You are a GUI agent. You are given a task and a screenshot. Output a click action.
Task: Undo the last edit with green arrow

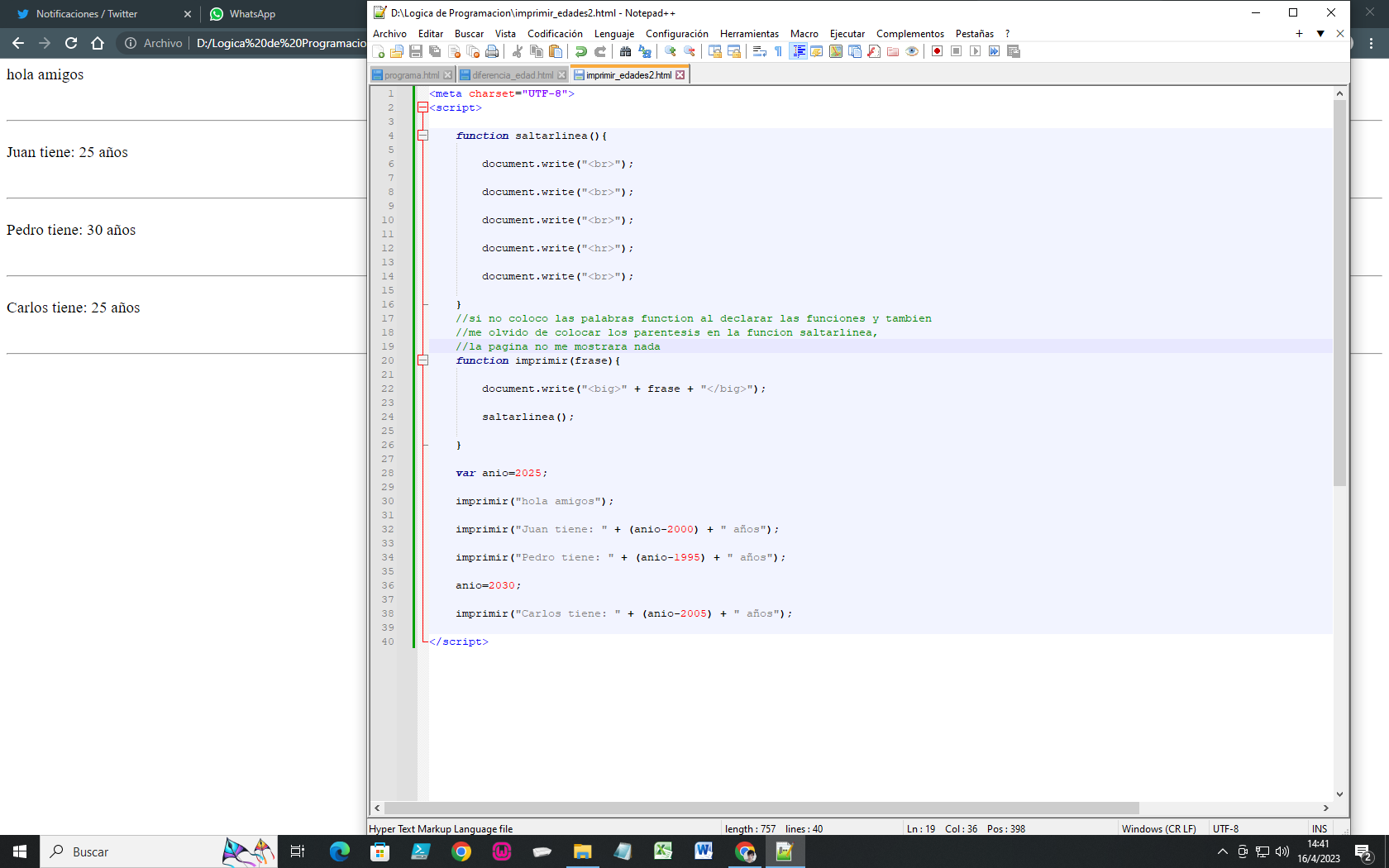pyautogui.click(x=581, y=51)
